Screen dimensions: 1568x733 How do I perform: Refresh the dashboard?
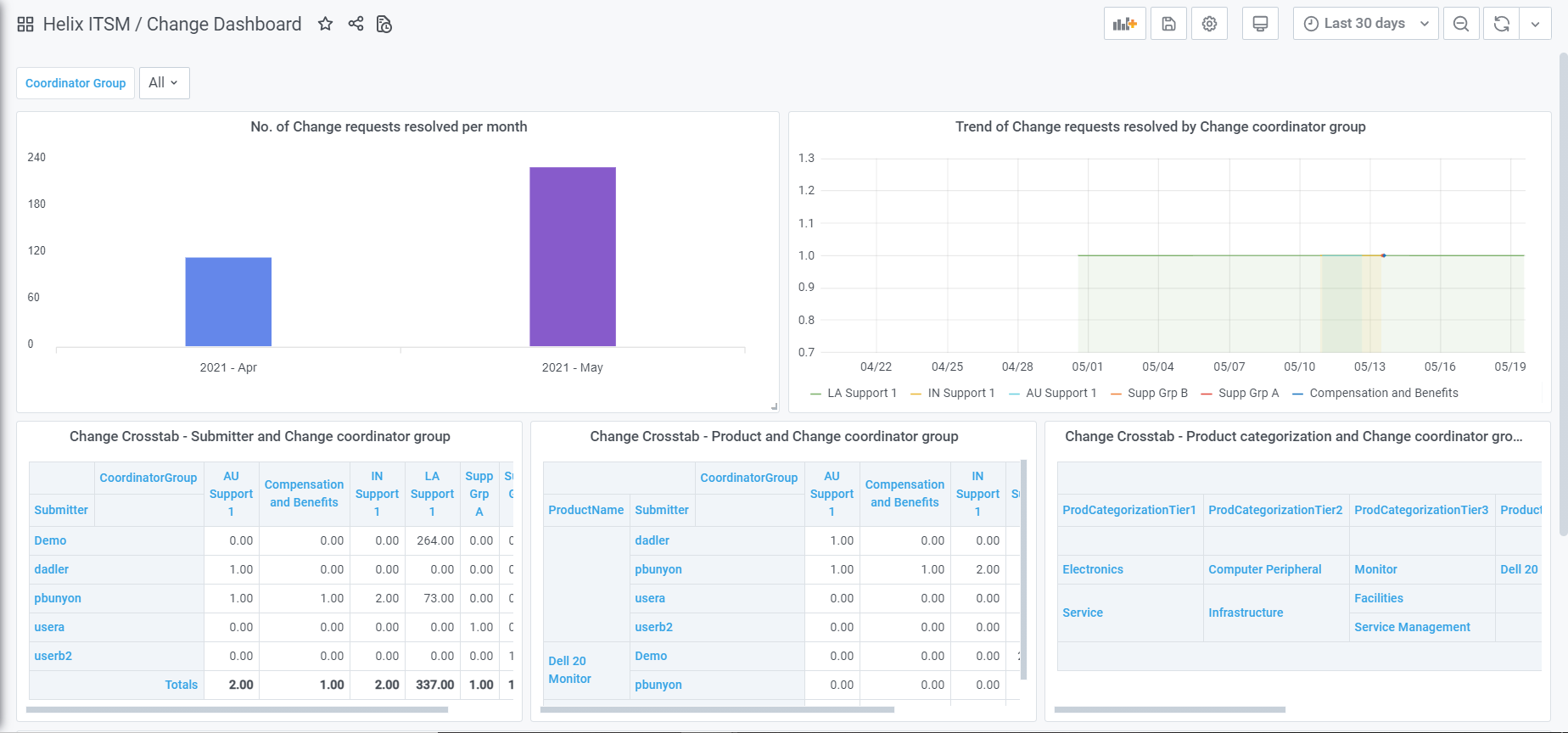pos(1501,24)
